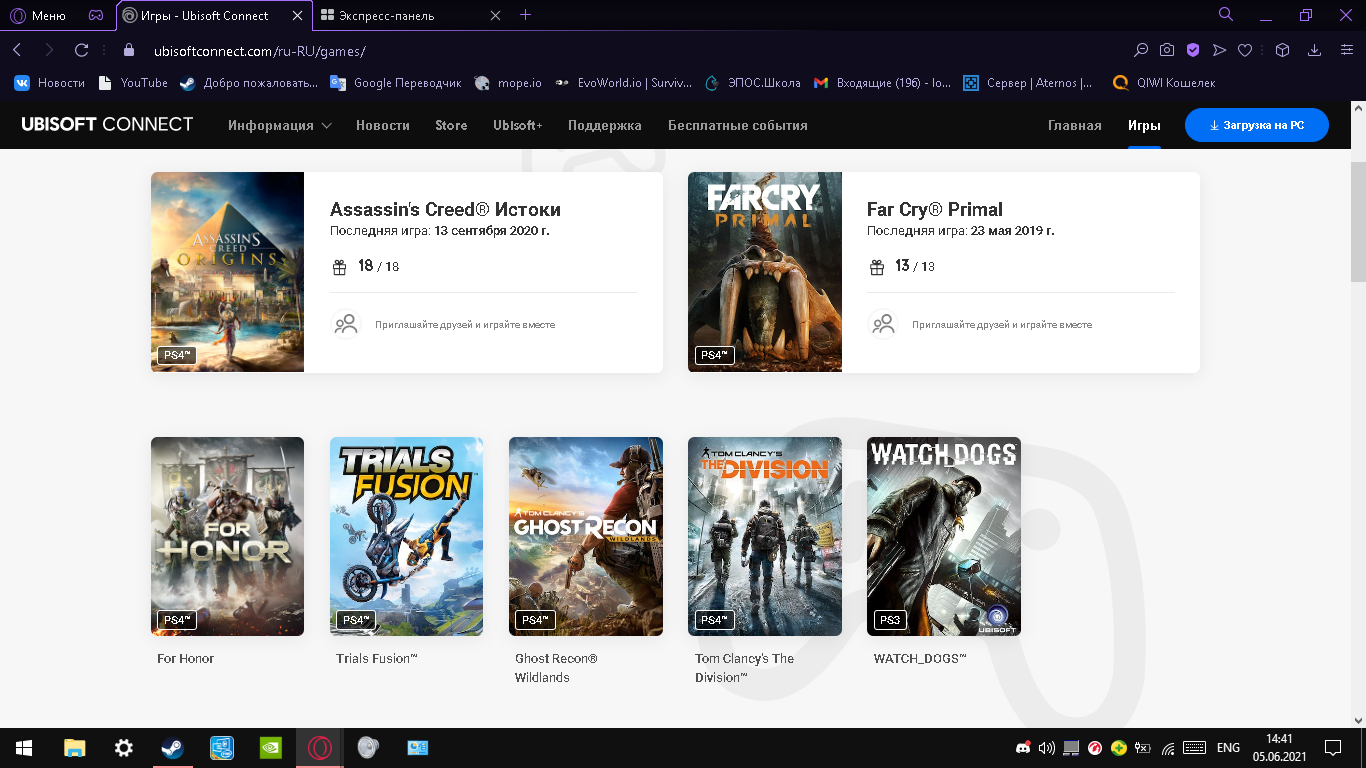The height and width of the screenshot is (768, 1366).
Task: Switch to the Экспресс-панель tab
Action: (398, 15)
